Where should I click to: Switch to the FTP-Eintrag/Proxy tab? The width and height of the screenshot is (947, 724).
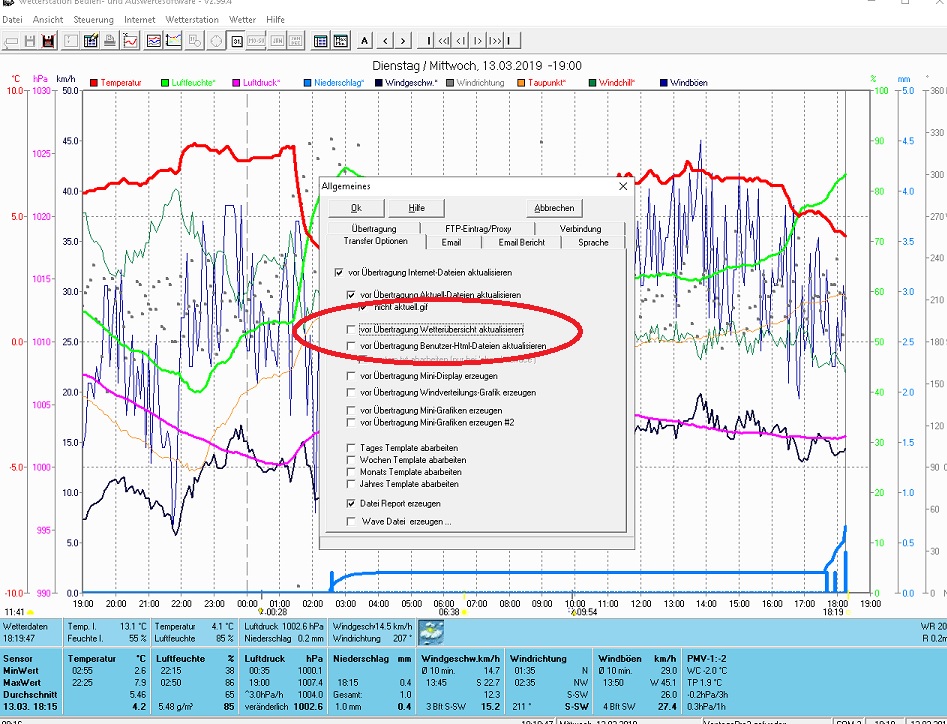click(x=477, y=229)
